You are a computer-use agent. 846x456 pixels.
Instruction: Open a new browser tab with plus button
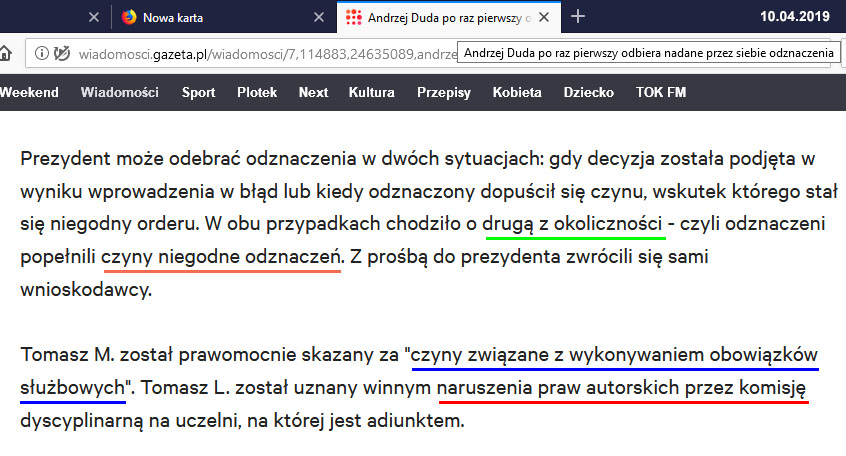click(578, 17)
